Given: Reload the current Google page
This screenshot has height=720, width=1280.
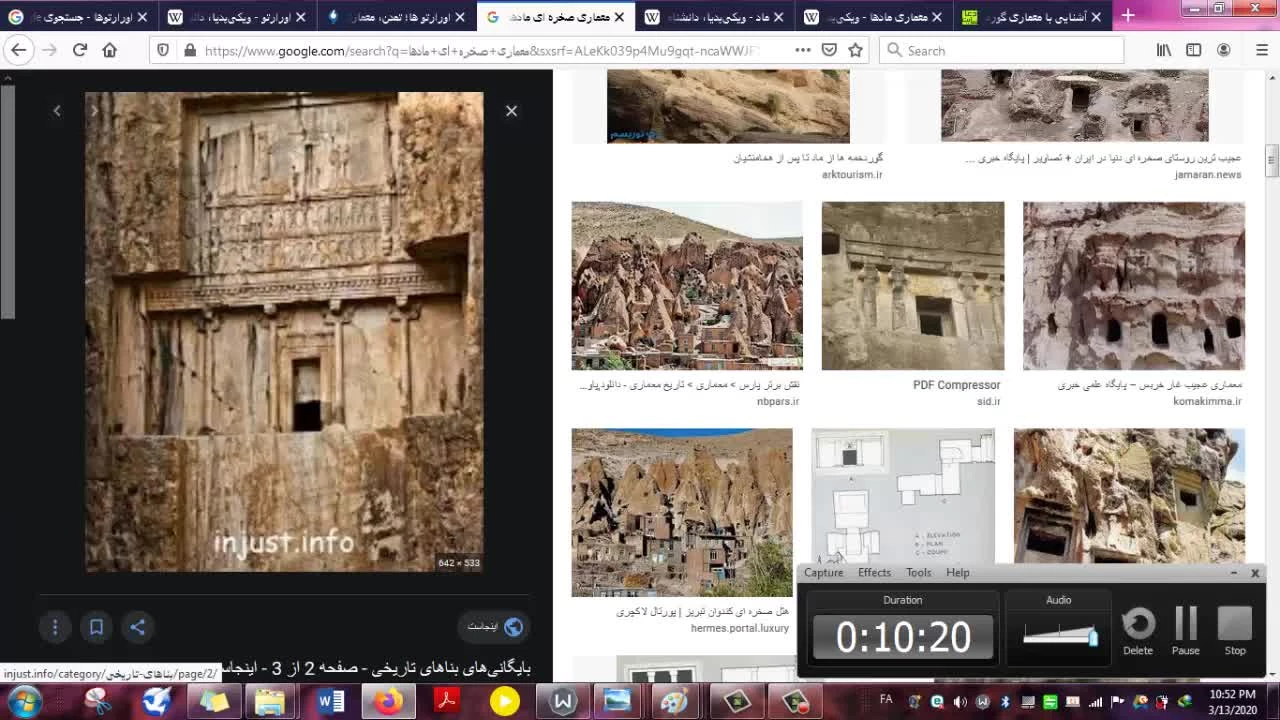Looking at the screenshot, I should [80, 50].
